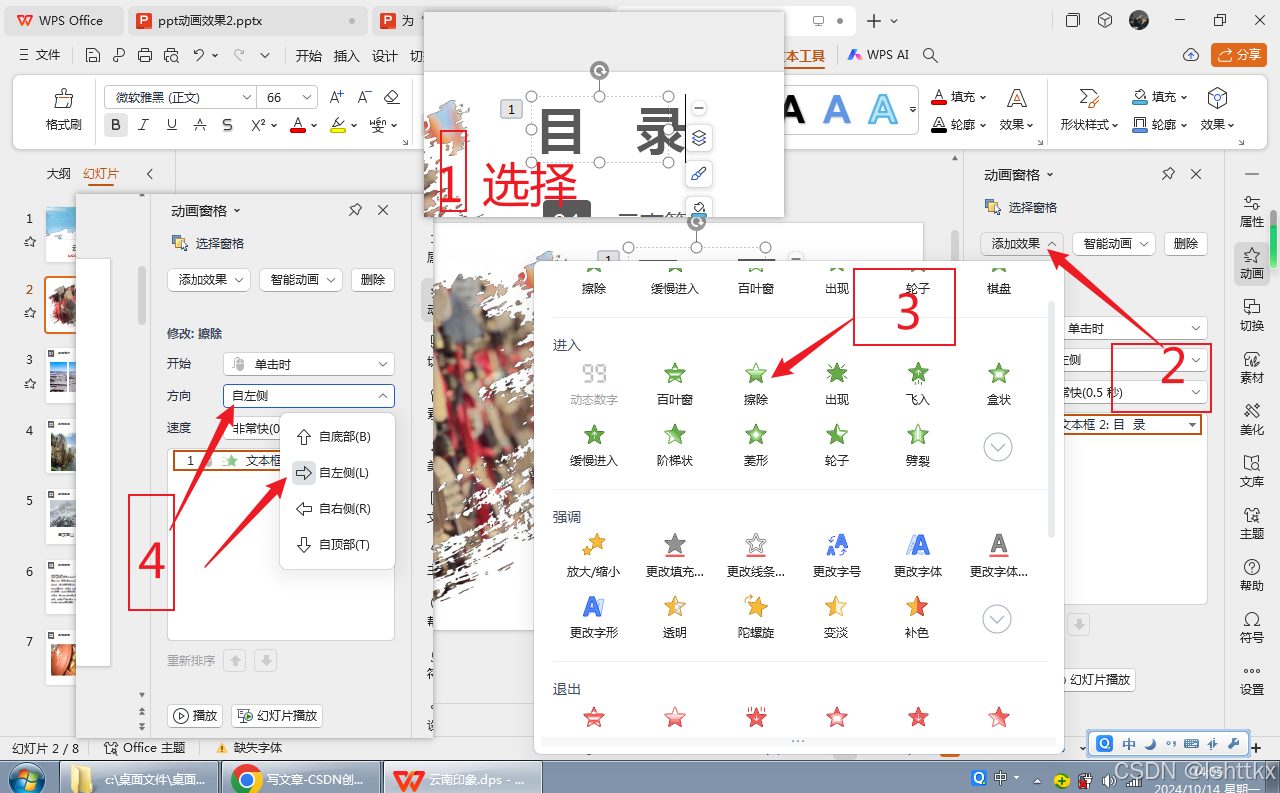Open the 美化 sidebar panel
Viewport: 1280px width, 793px height.
point(1252,419)
